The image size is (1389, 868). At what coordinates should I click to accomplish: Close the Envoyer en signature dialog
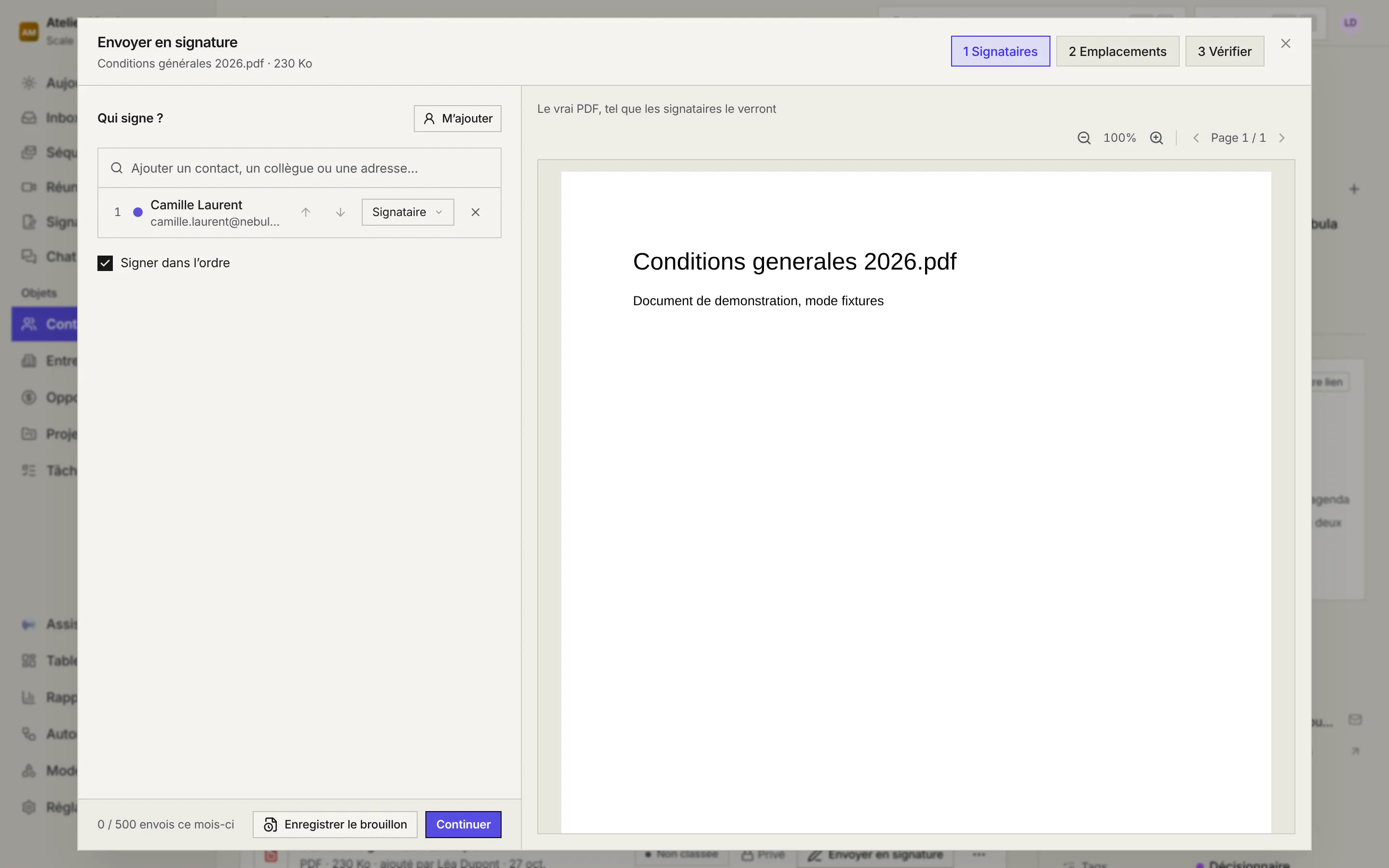point(1286,43)
